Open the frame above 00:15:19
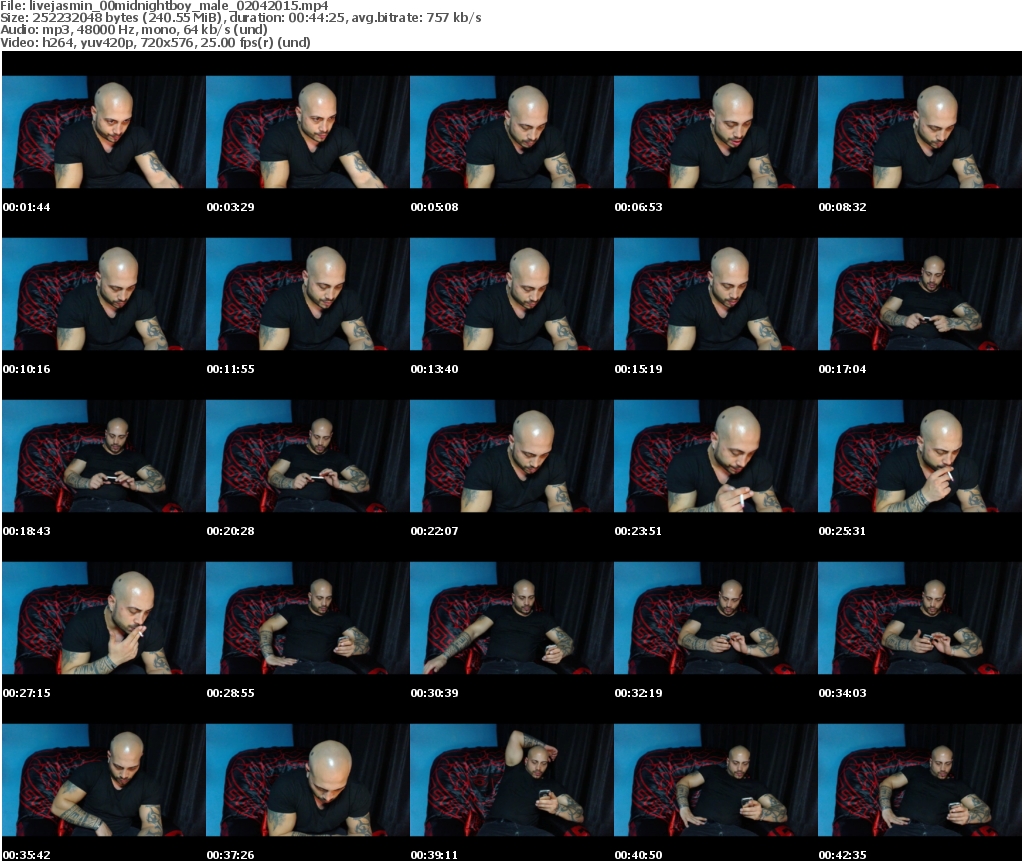The height and width of the screenshot is (861, 1024). pos(716,294)
